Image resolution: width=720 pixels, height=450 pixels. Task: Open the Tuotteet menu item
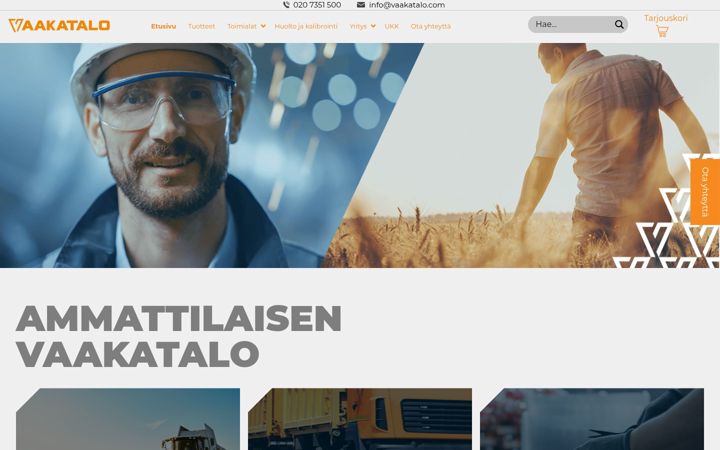[202, 26]
